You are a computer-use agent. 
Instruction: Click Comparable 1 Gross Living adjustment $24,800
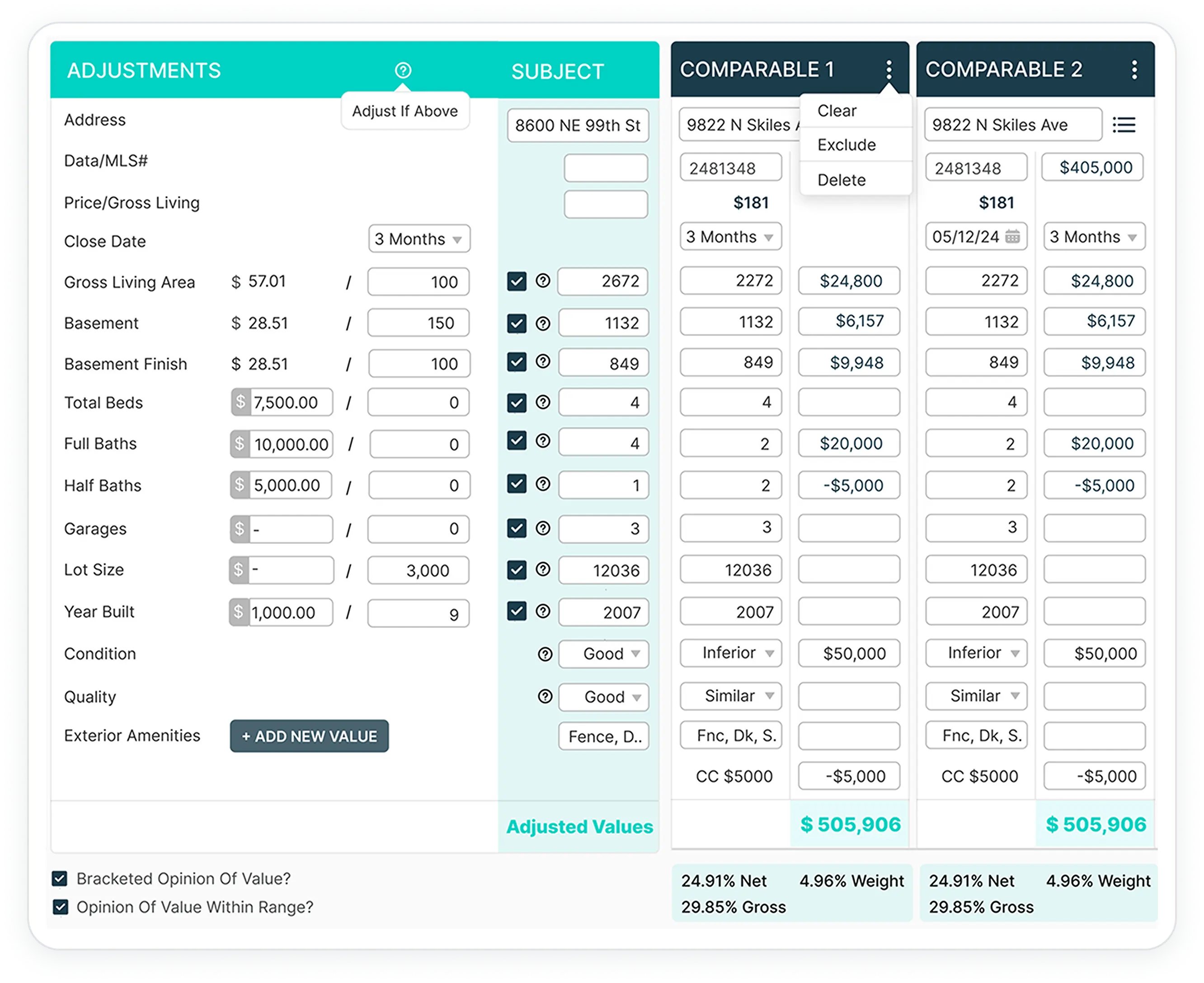[849, 281]
